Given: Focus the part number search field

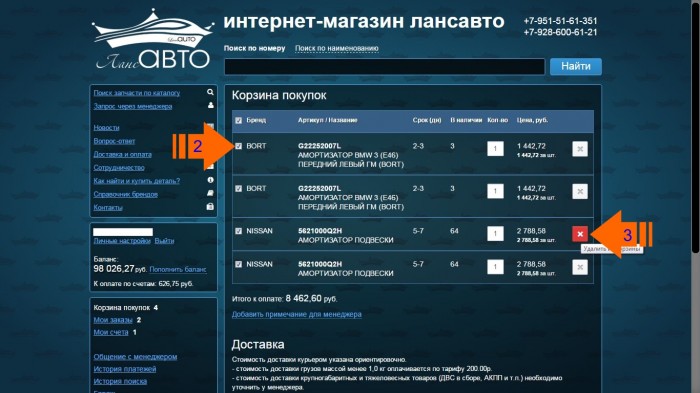Looking at the screenshot, I should (384, 67).
